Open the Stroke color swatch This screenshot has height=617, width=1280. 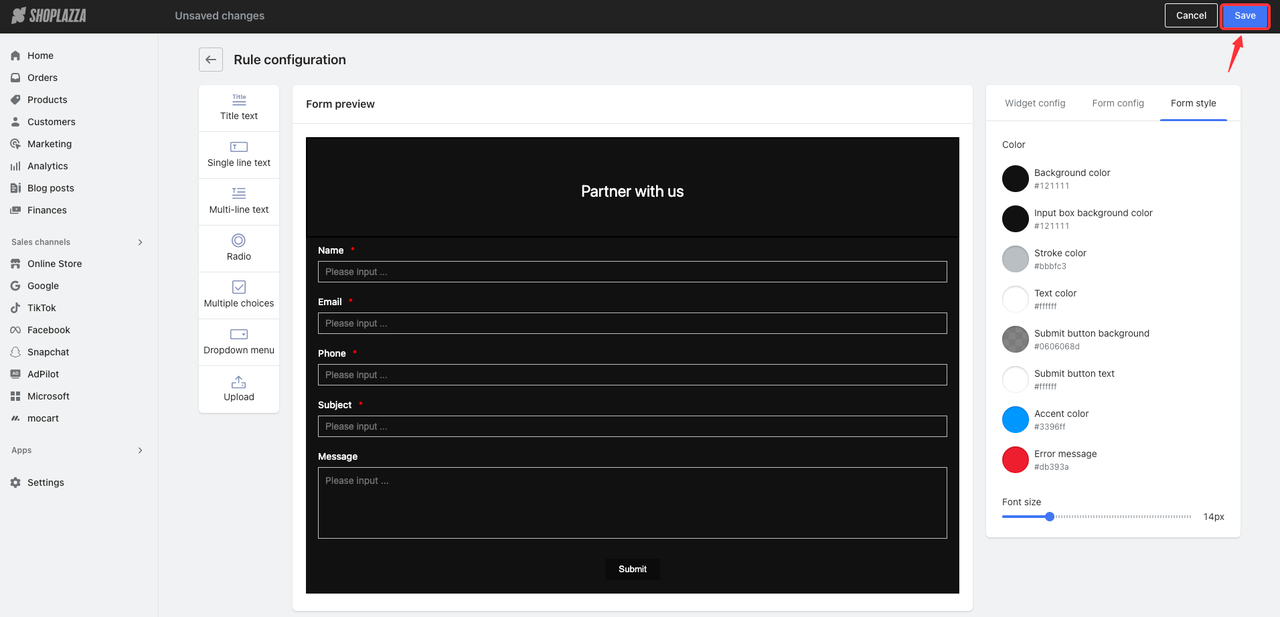(x=1015, y=259)
